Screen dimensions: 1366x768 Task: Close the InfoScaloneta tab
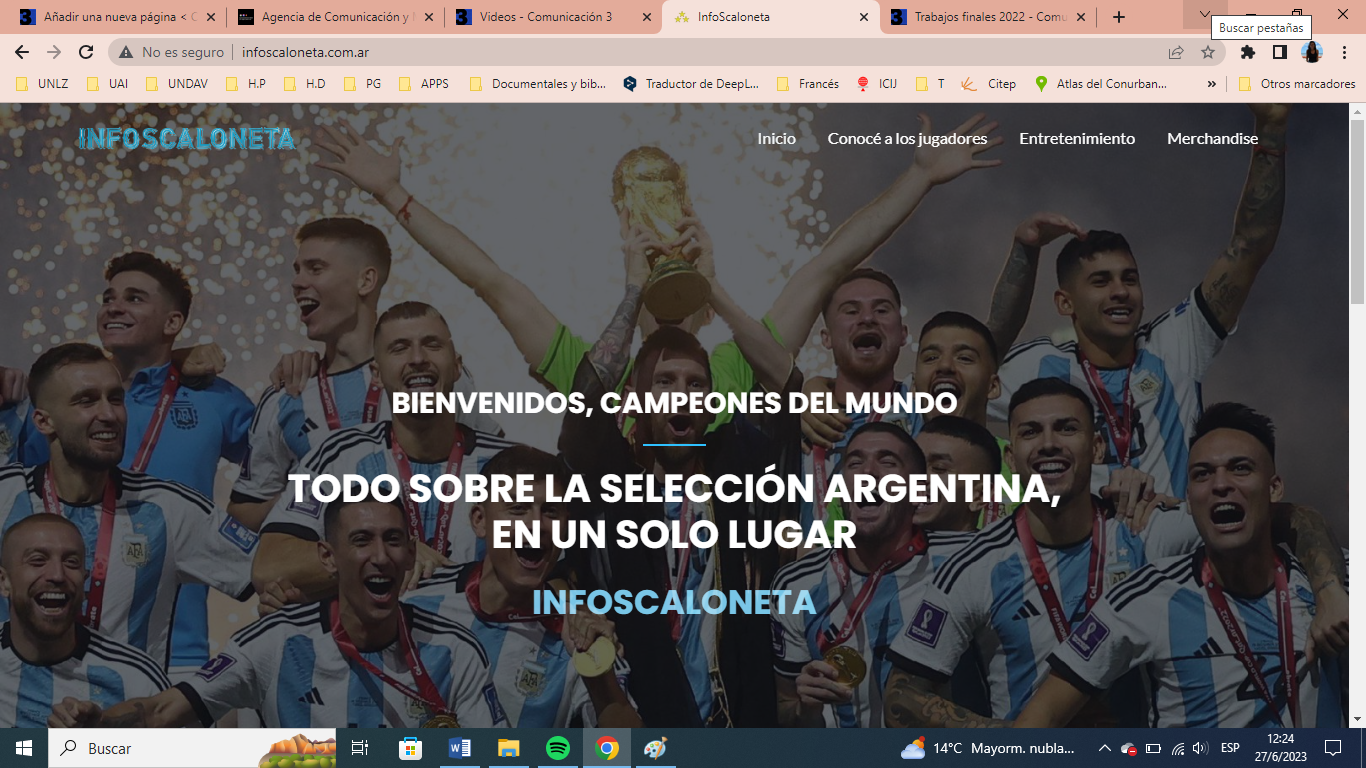click(x=864, y=17)
